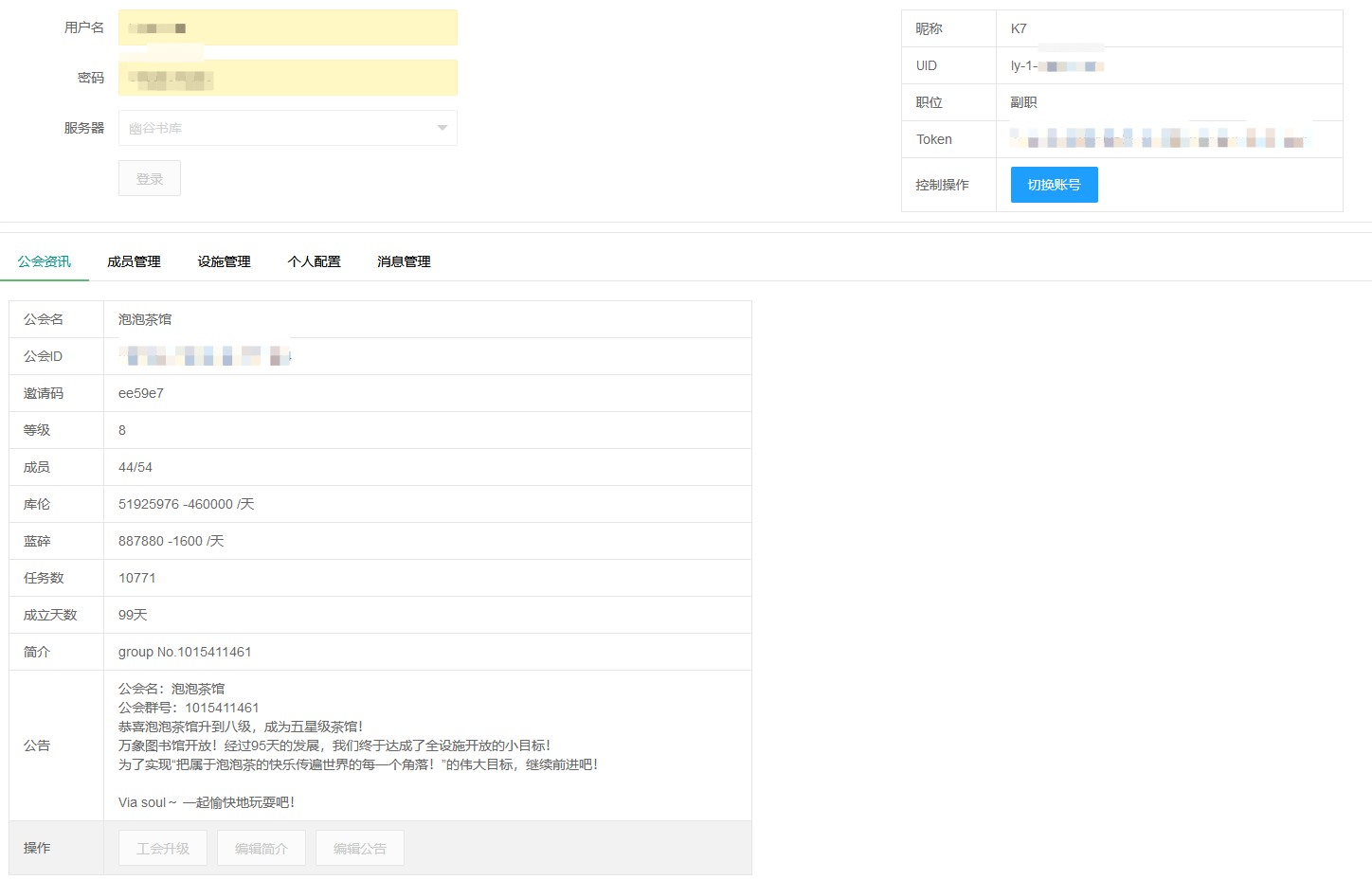Click the 副职 position value
This screenshot has height=880, width=1372.
pos(1024,102)
